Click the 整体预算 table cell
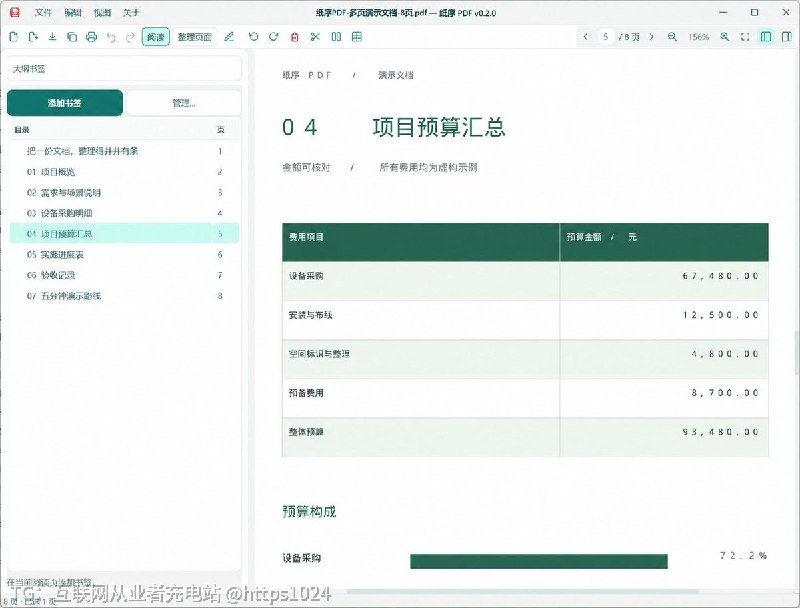800x608 pixels. point(420,437)
